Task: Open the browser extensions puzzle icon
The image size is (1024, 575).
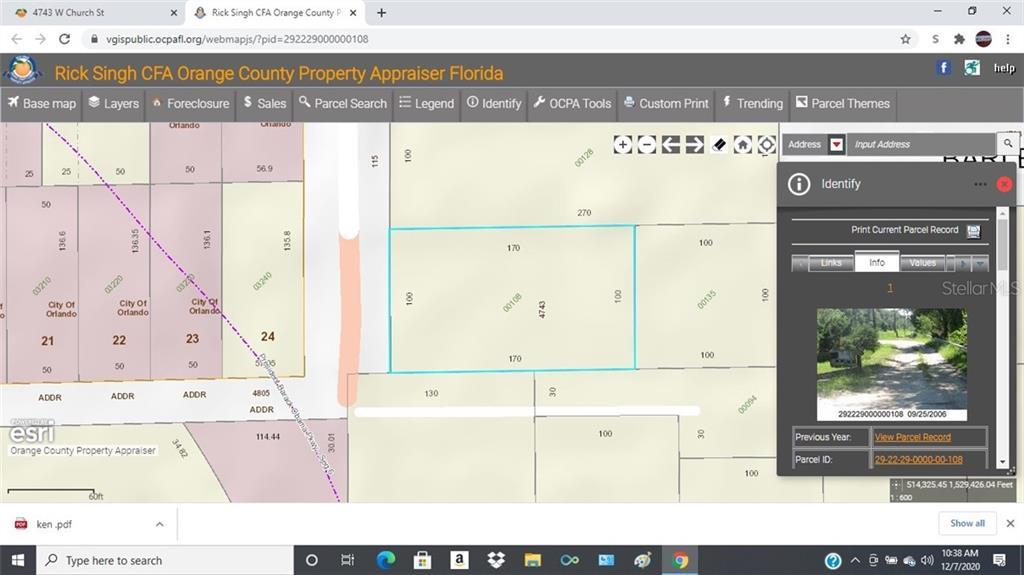Action: (959, 39)
